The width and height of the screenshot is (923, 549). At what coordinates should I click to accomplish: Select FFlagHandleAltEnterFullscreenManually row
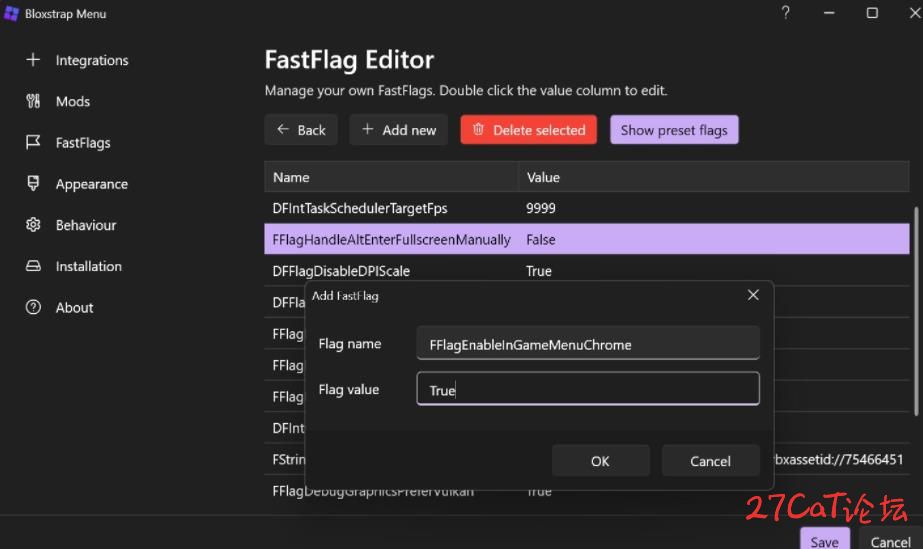[587, 239]
